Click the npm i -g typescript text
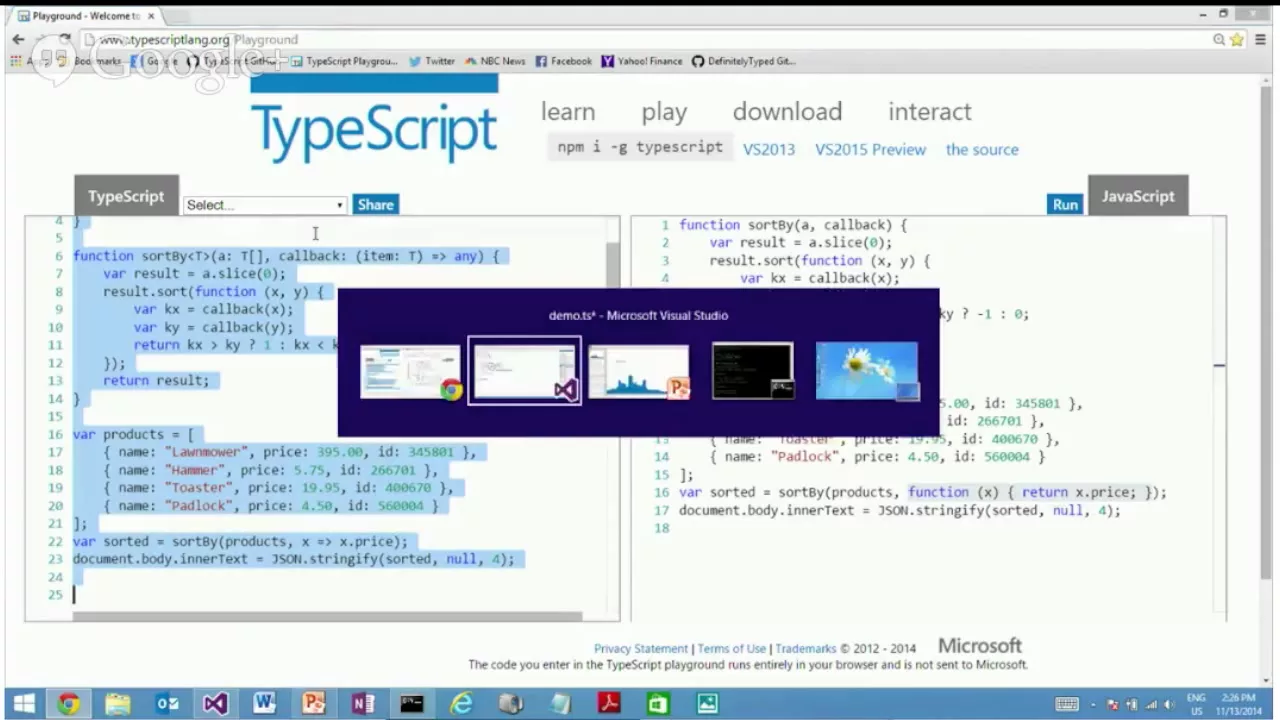 [x=640, y=147]
